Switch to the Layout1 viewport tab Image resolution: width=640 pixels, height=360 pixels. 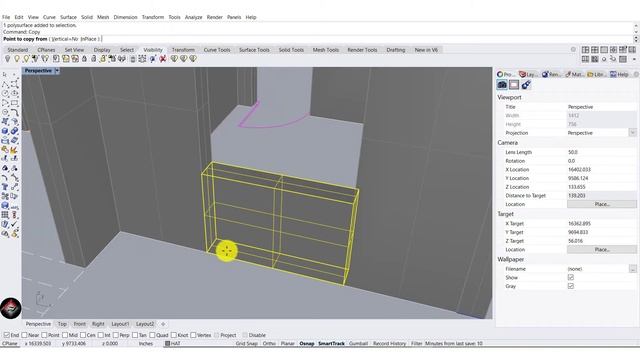[120, 324]
